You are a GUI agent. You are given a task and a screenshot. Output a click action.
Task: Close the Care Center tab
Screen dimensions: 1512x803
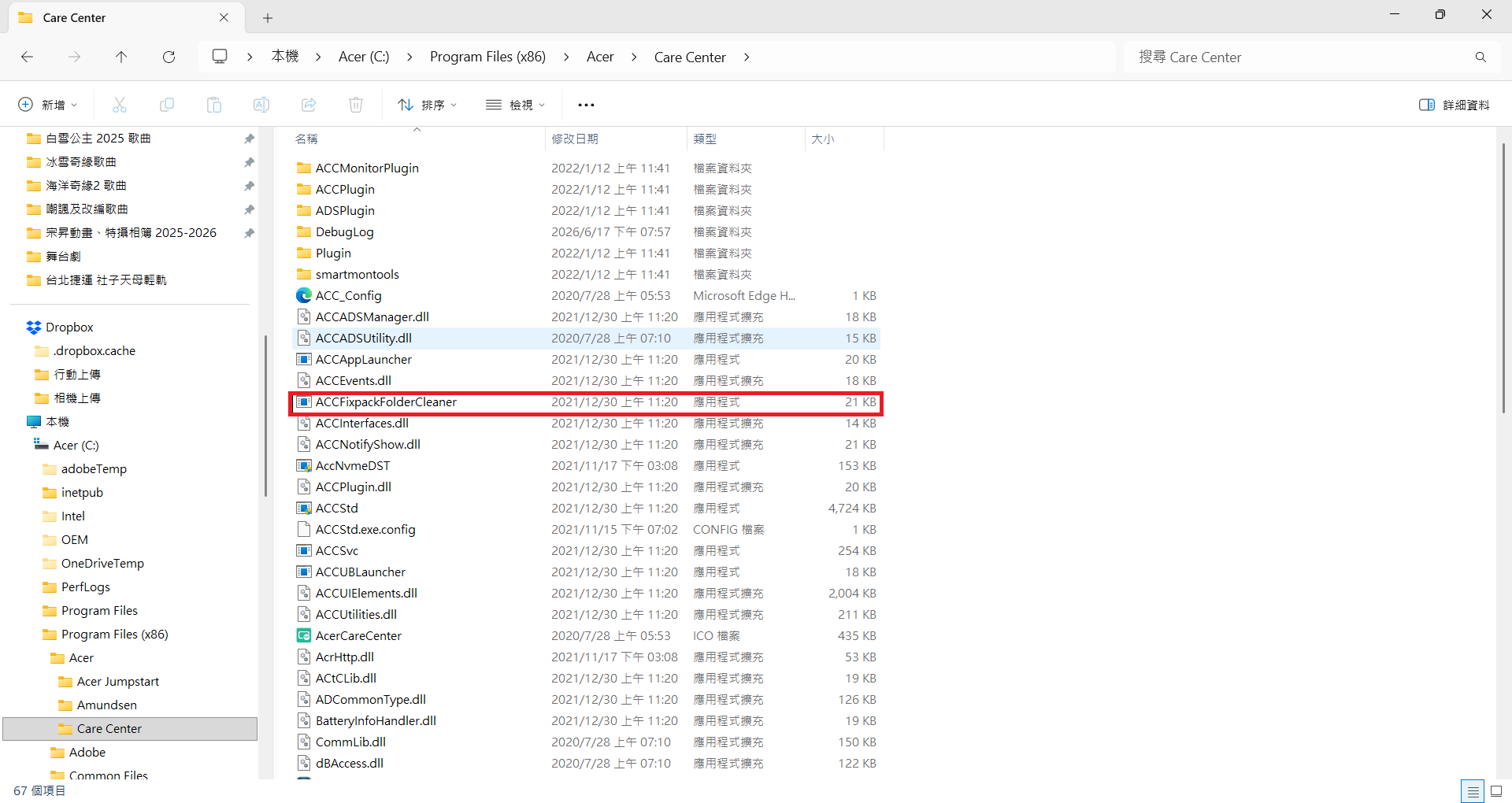click(x=224, y=17)
